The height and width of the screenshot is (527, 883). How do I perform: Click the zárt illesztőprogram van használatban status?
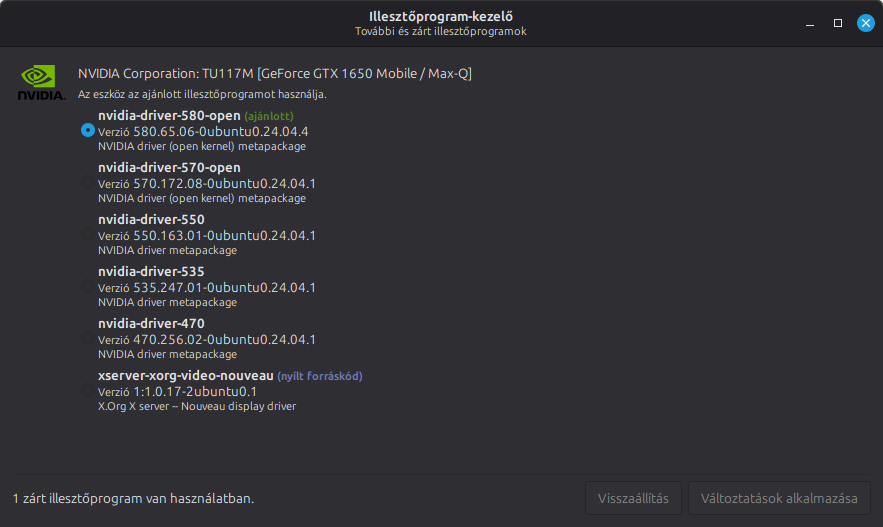click(133, 498)
